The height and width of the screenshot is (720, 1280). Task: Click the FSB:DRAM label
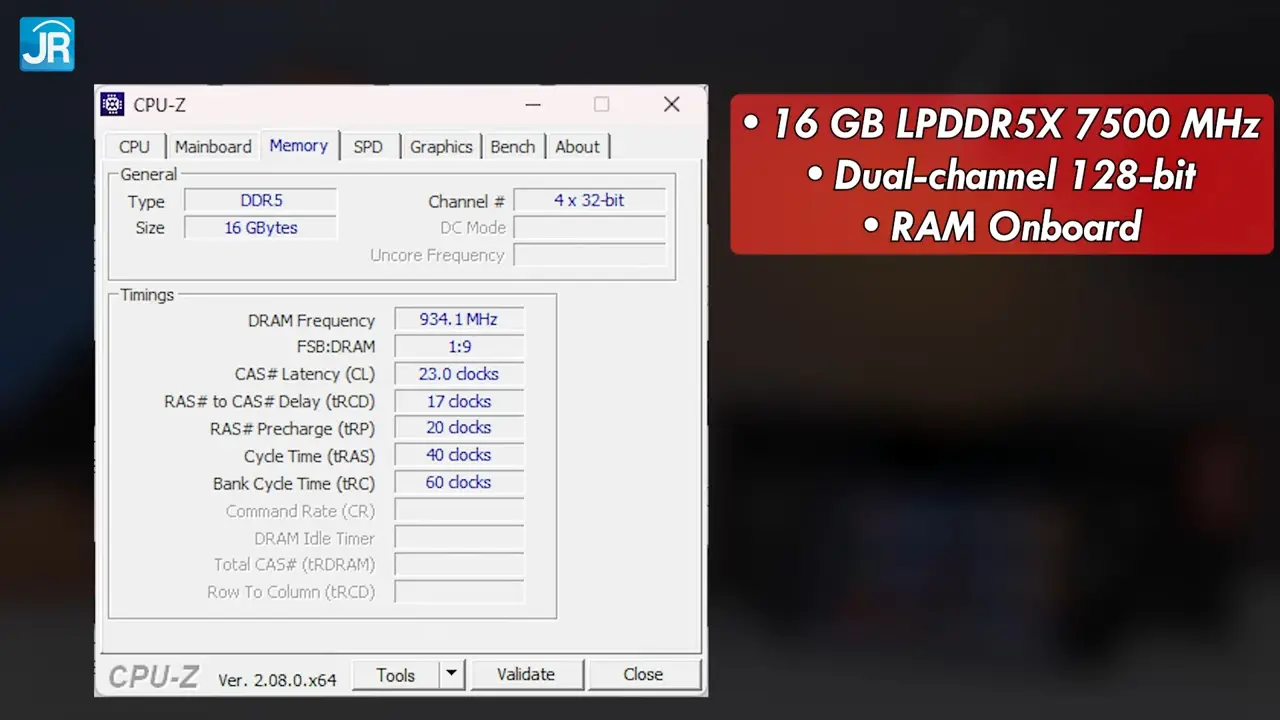click(336, 347)
